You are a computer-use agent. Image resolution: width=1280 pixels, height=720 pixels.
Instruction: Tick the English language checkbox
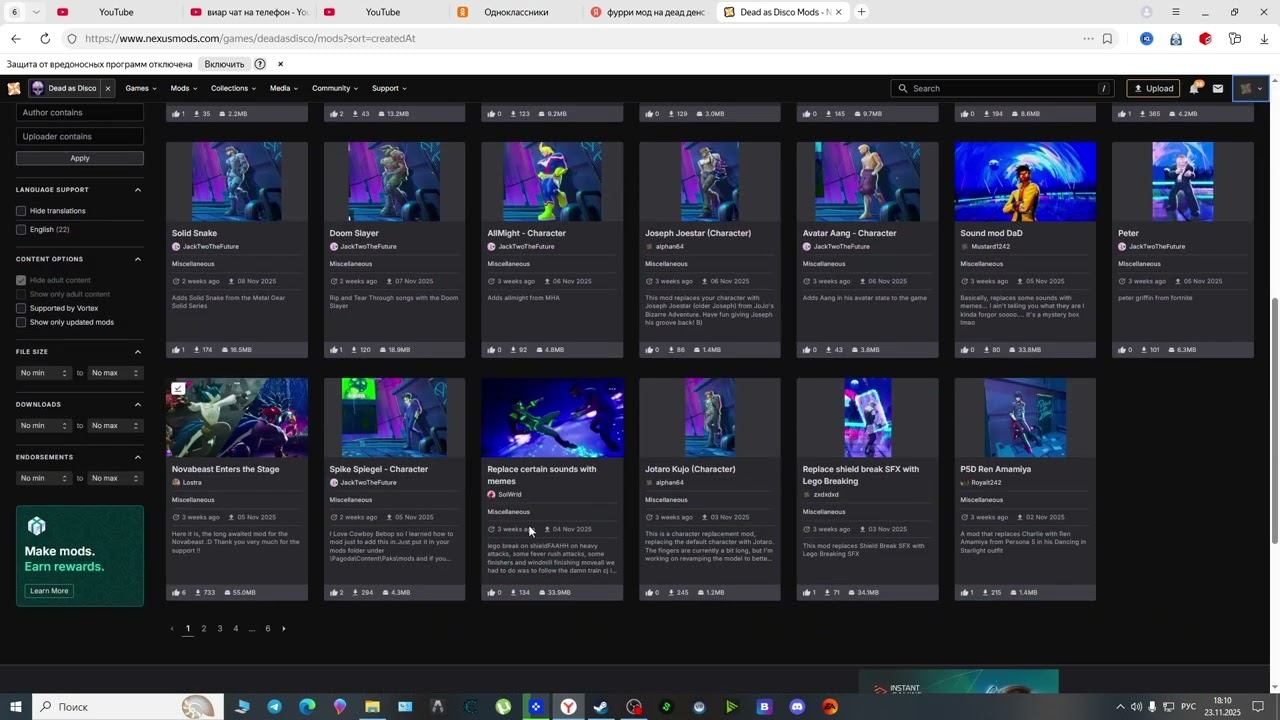click(21, 230)
